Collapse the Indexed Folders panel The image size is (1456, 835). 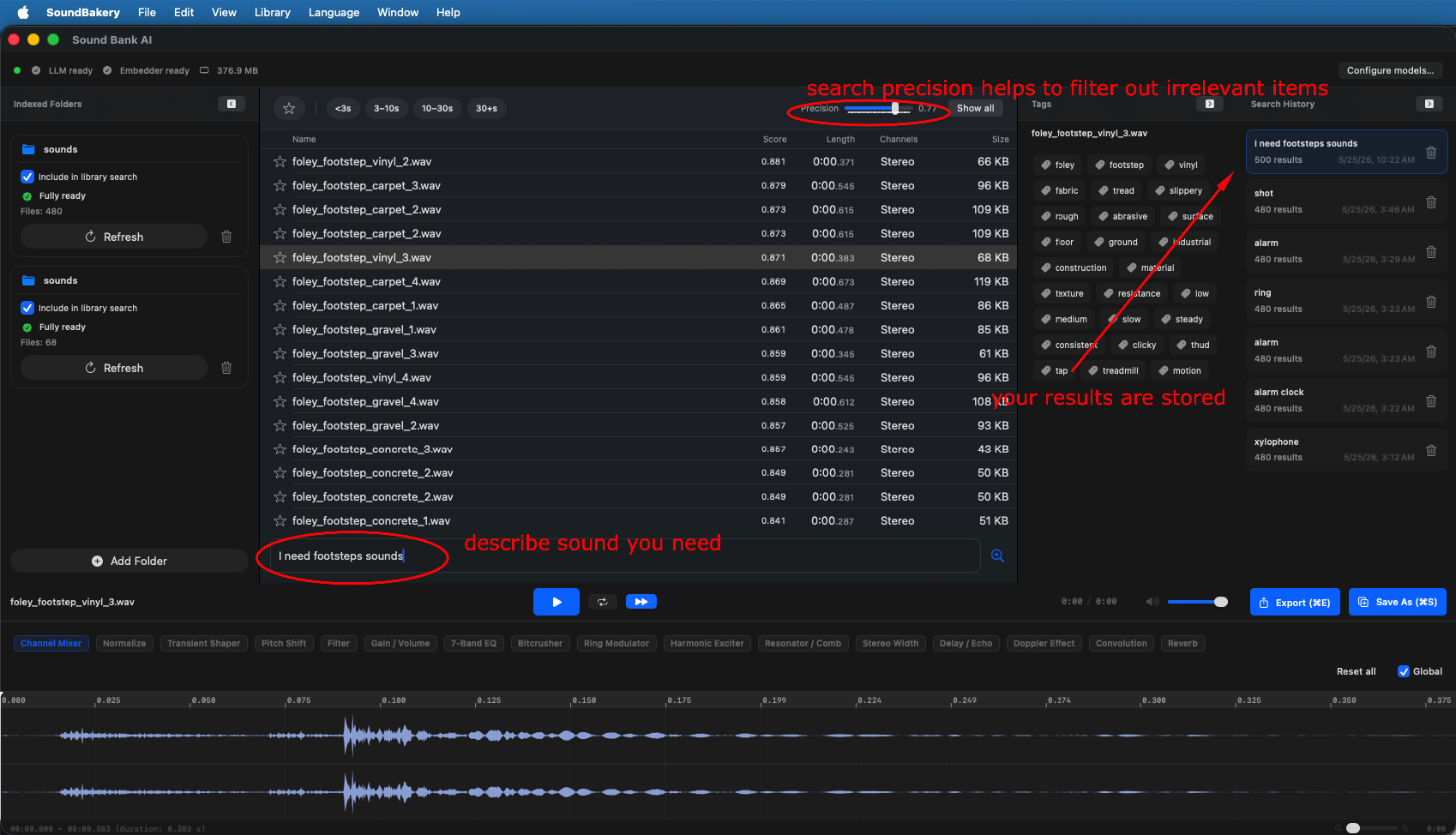[231, 104]
